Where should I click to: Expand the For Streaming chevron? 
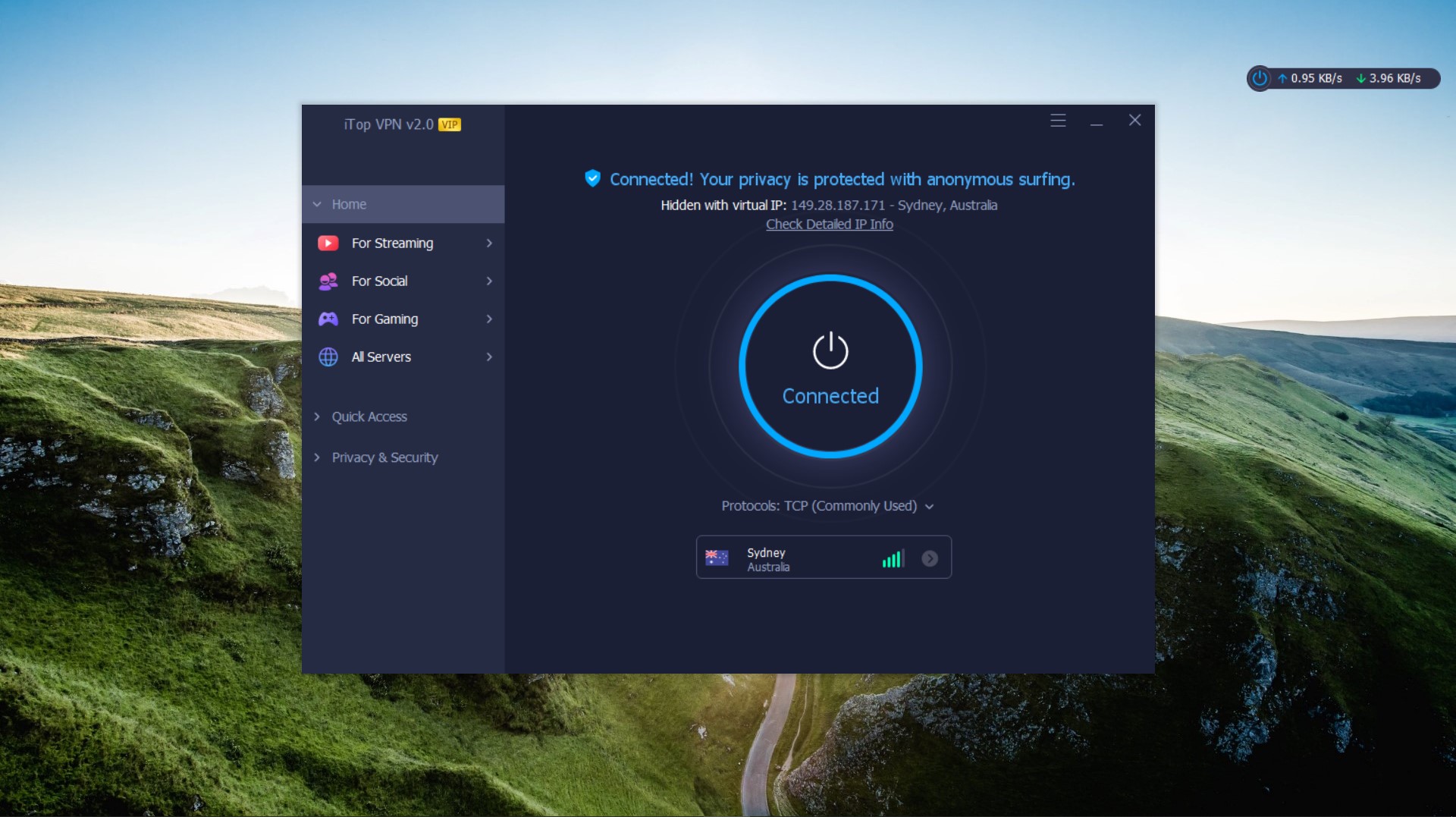click(x=489, y=243)
